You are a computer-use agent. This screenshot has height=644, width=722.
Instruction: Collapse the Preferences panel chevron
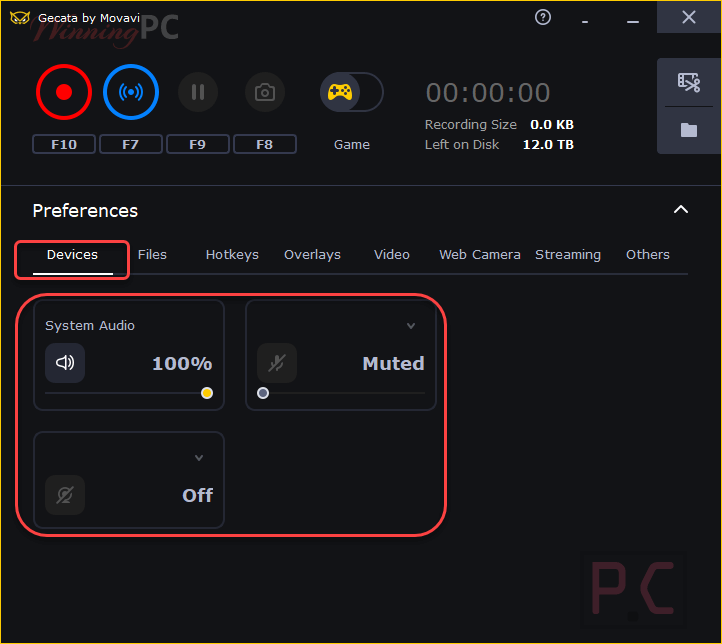click(x=681, y=210)
